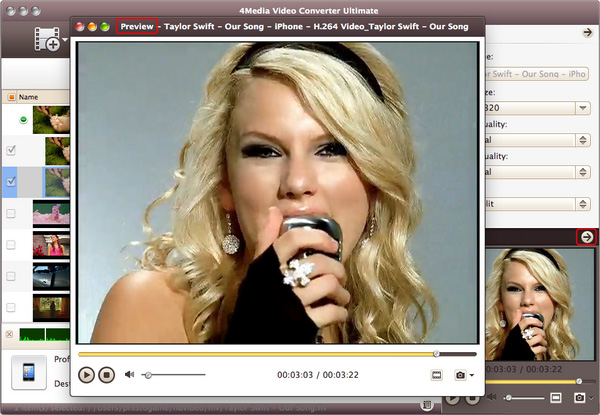Toggle checkbox of the highlighted third file row
The image size is (600, 415).
coord(11,181)
